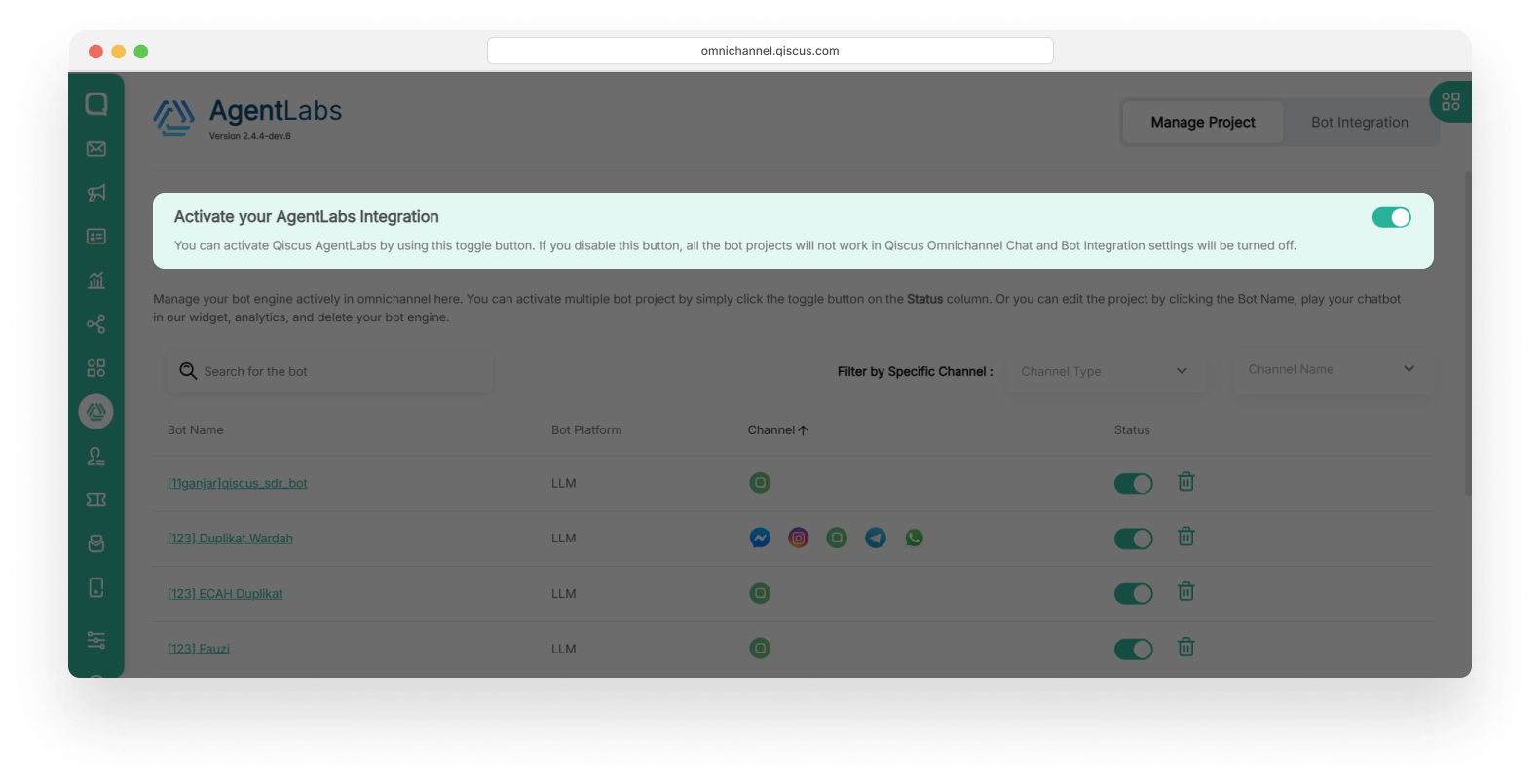The image size is (1540, 784).
Task: Switch to the Bot Integration tab
Action: pyautogui.click(x=1360, y=123)
